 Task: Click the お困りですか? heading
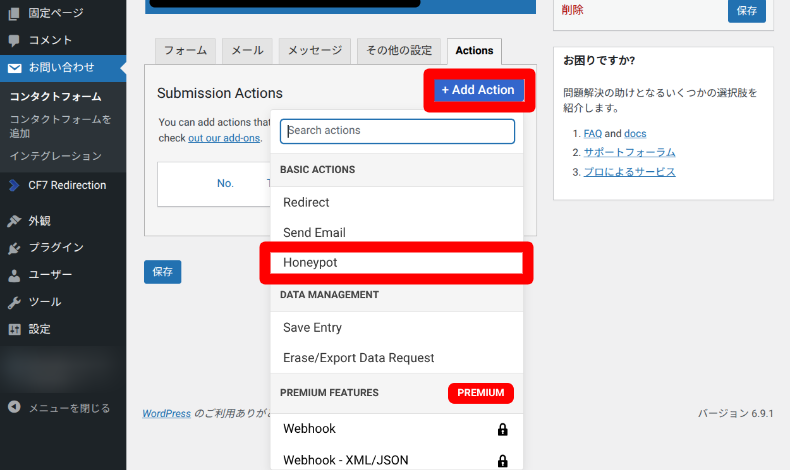(x=599, y=60)
